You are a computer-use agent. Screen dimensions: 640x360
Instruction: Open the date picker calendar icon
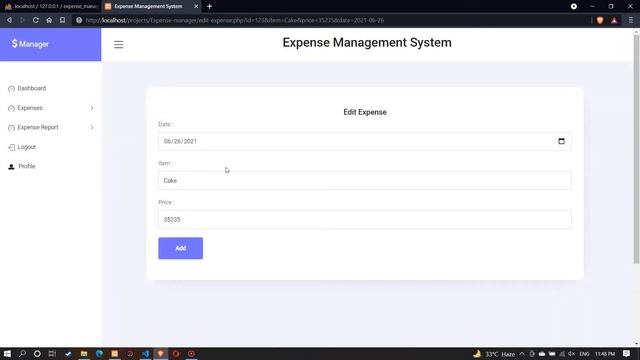[561, 141]
